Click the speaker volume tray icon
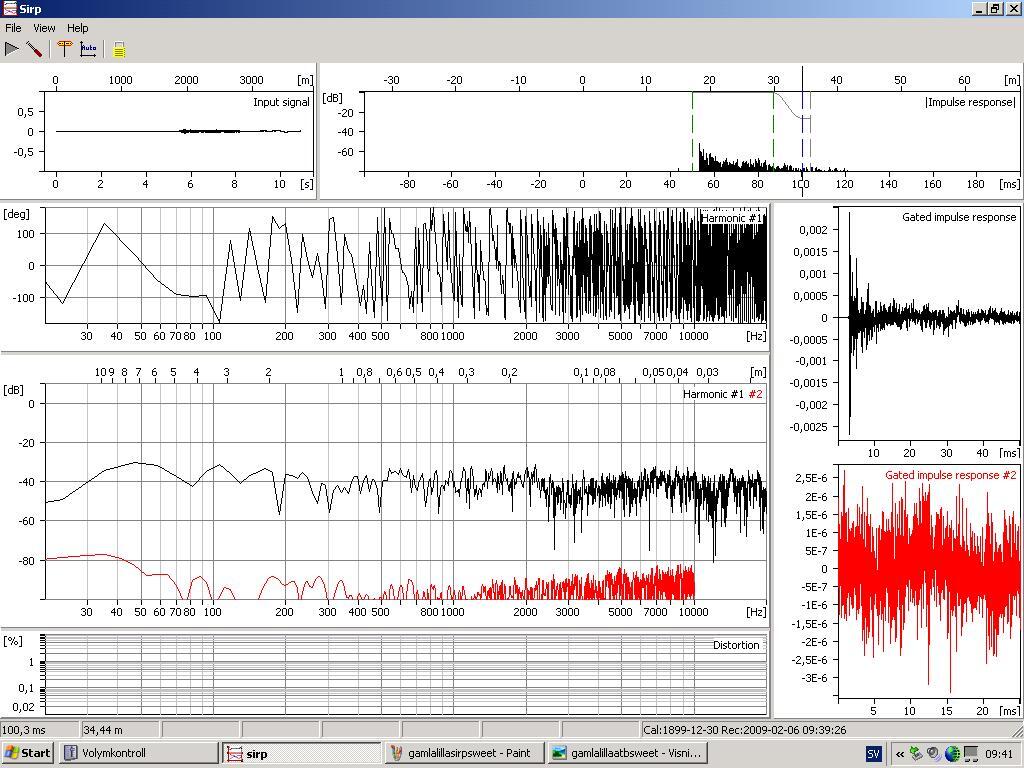 933,754
